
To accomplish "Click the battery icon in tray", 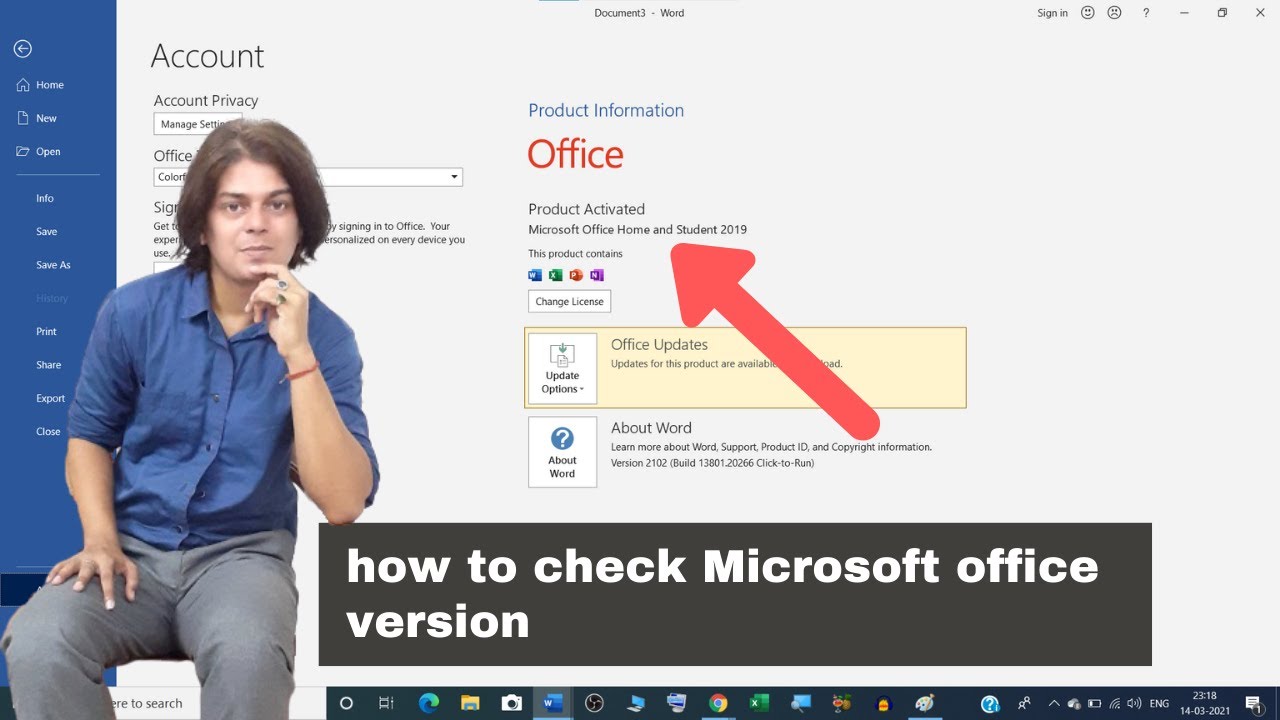I will 1094,703.
